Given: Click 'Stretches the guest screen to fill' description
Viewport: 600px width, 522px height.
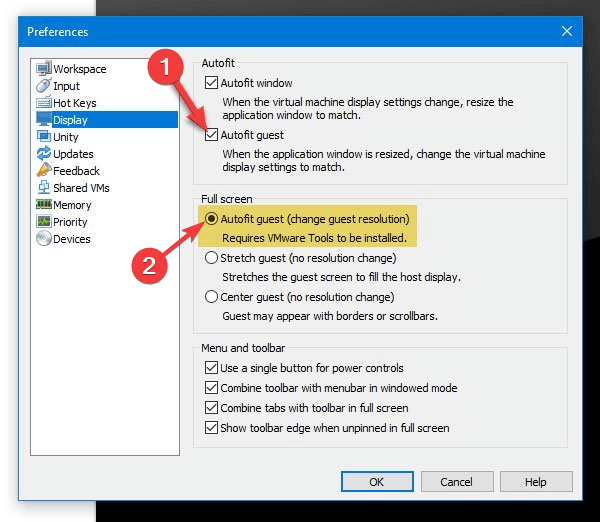Looking at the screenshot, I should (x=341, y=277).
